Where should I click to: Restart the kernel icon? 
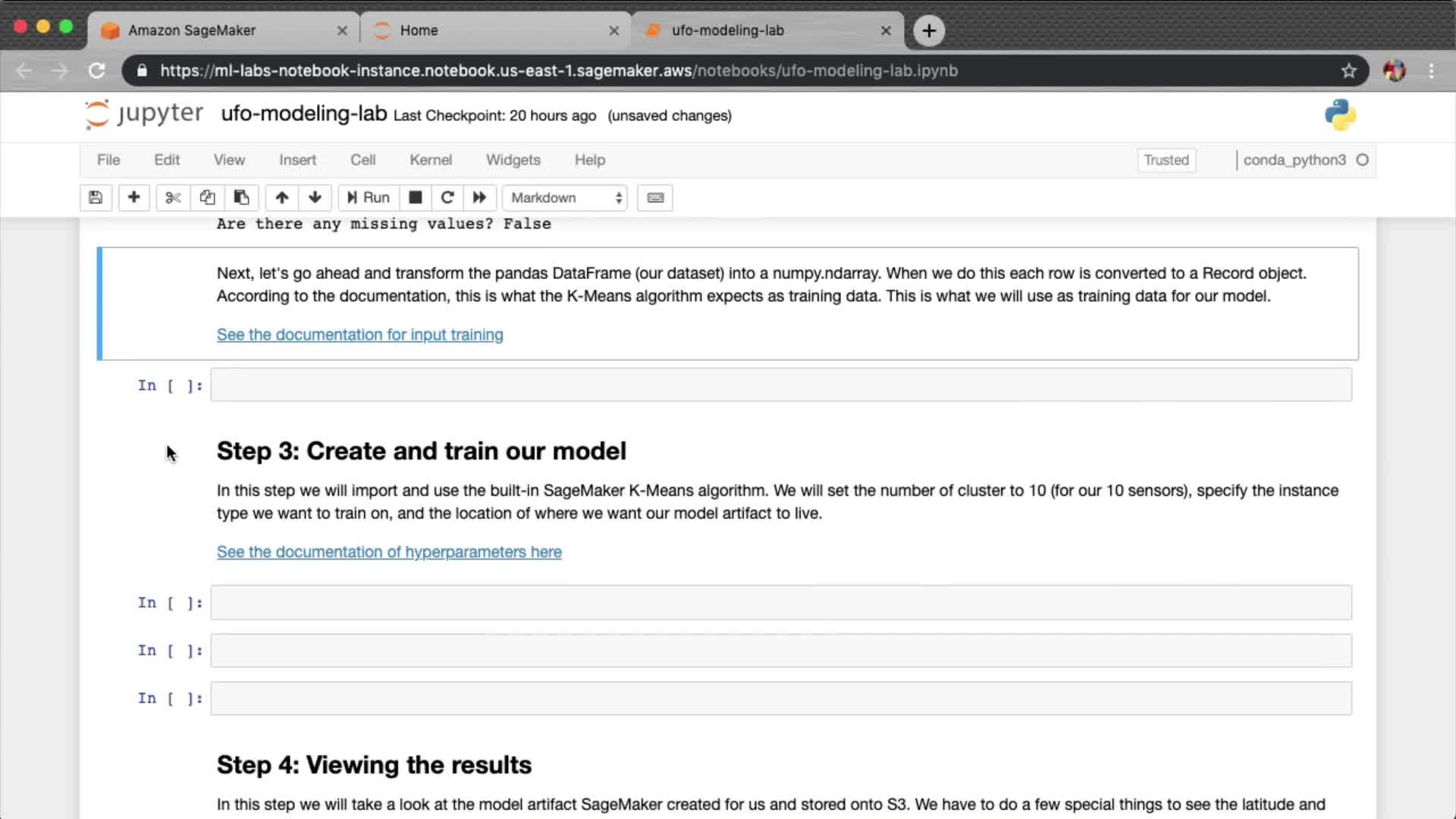(447, 198)
